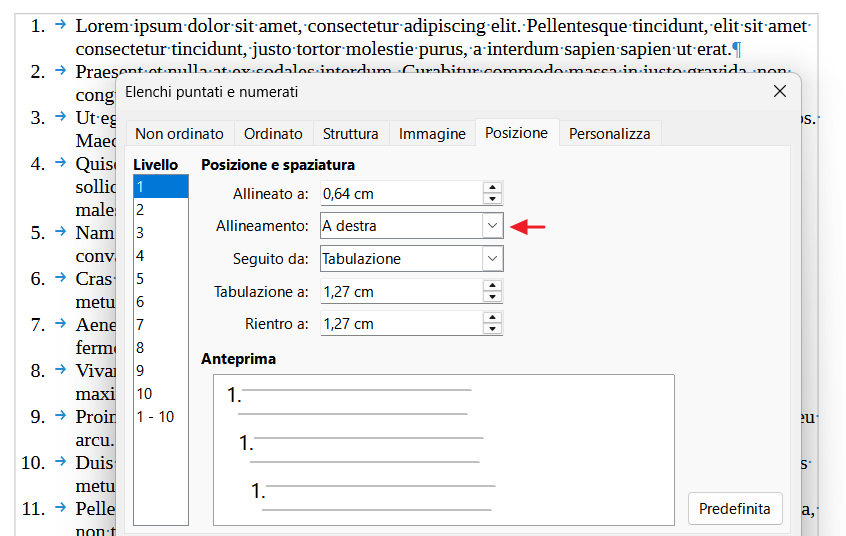Increase the Tabulazione a value using the up arrow
This screenshot has height=536, width=846.
[x=492, y=286]
